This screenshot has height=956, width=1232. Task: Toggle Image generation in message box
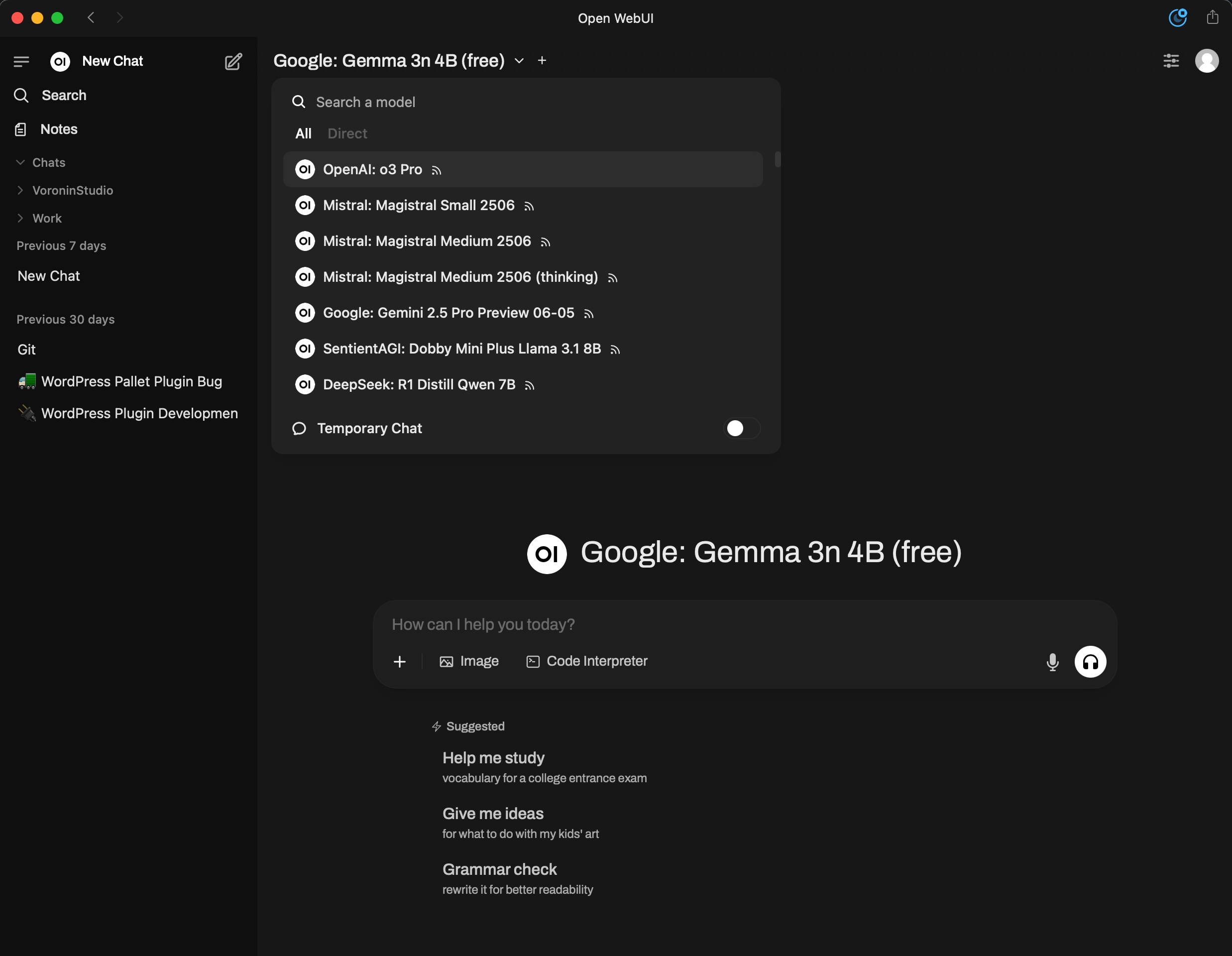coord(469,661)
